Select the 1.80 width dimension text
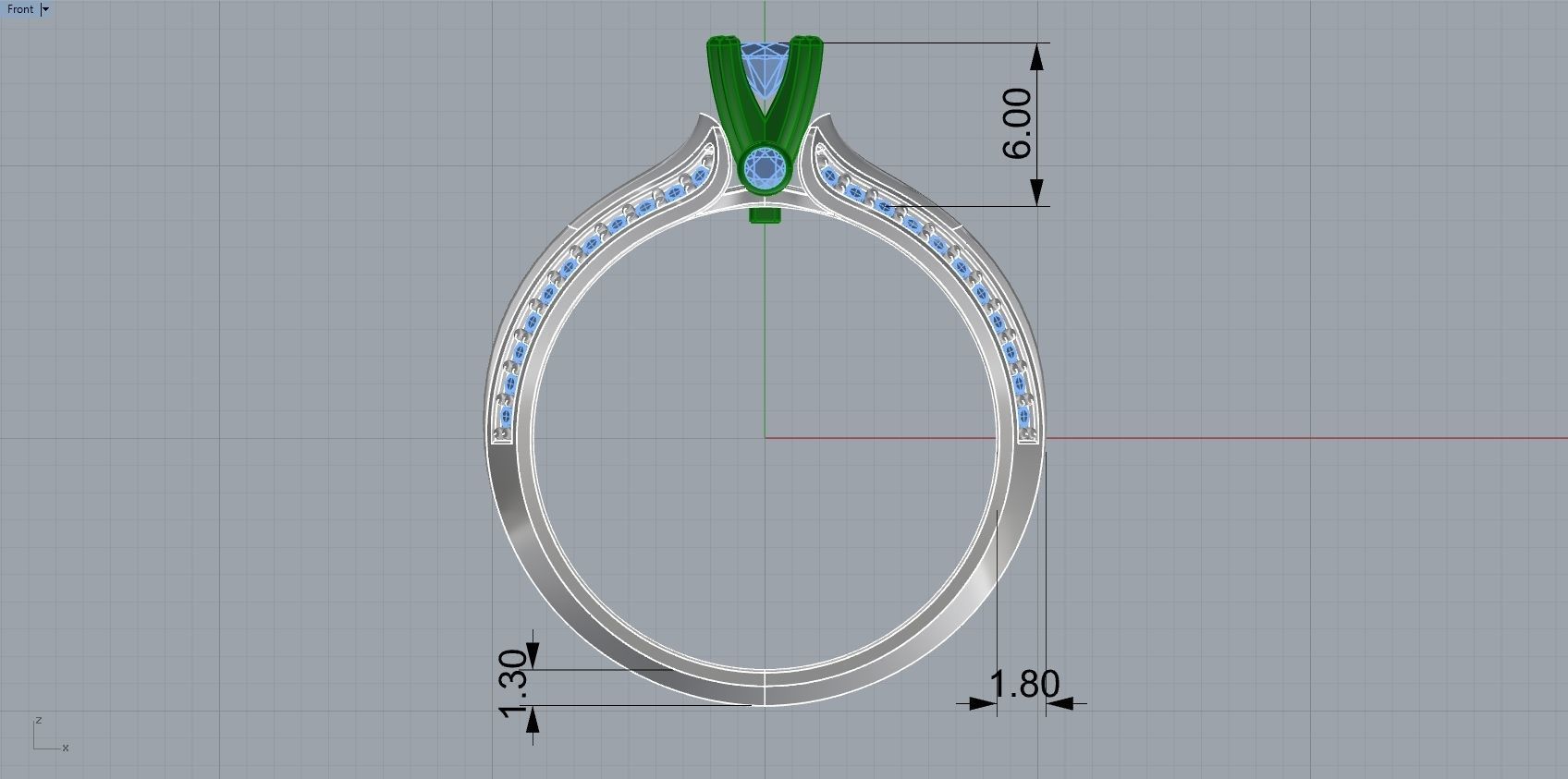 point(1024,685)
